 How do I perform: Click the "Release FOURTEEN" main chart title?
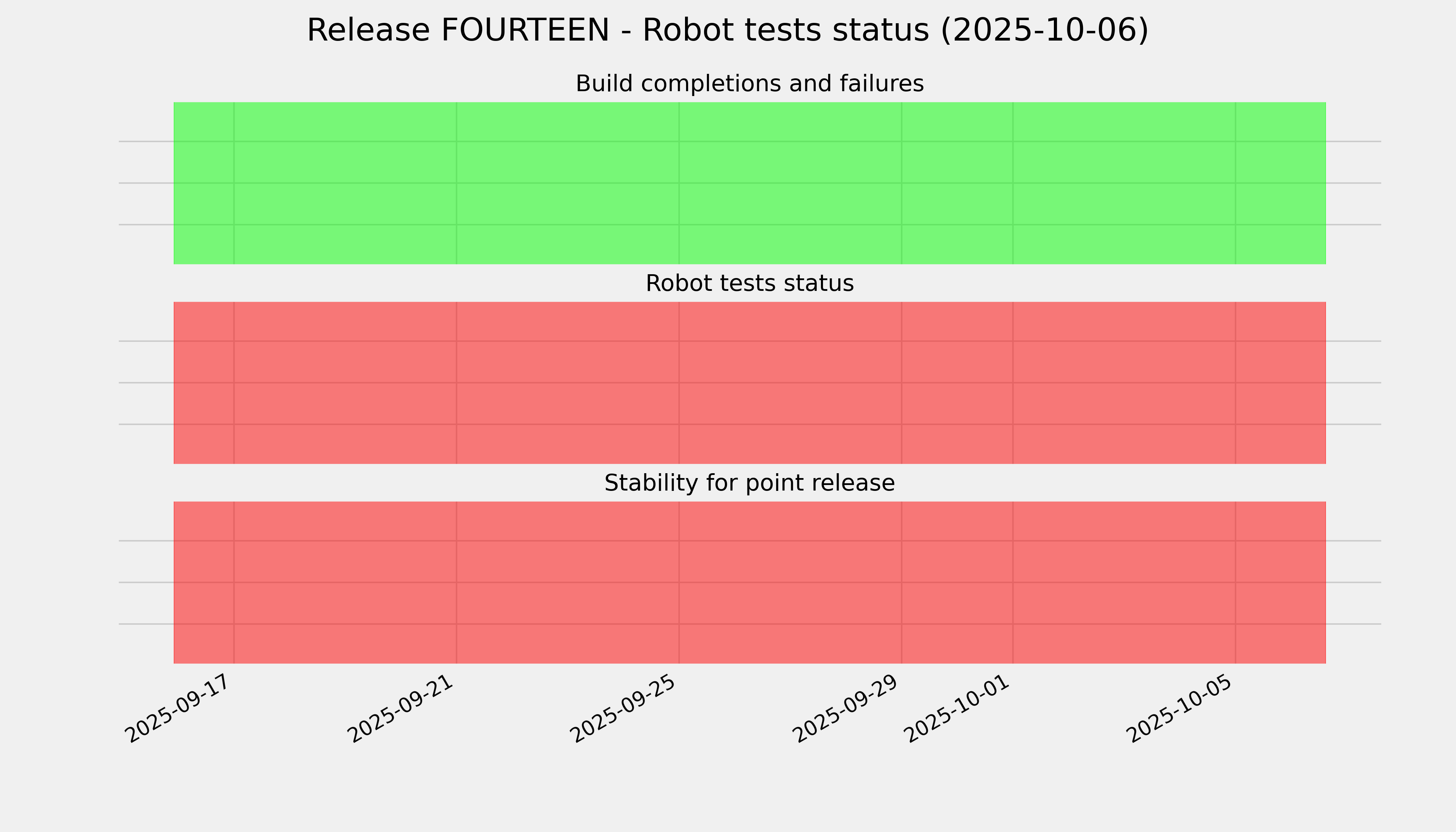(727, 30)
